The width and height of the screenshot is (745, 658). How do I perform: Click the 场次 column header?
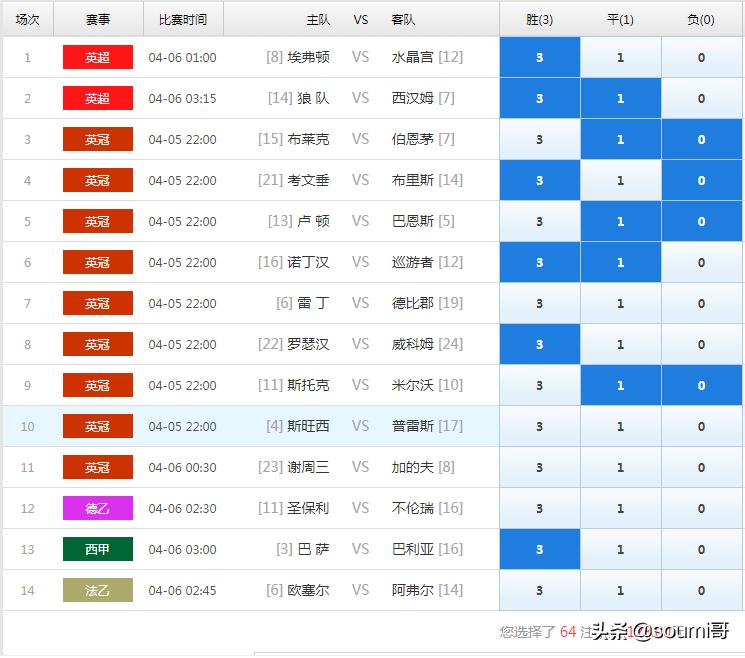pos(28,19)
